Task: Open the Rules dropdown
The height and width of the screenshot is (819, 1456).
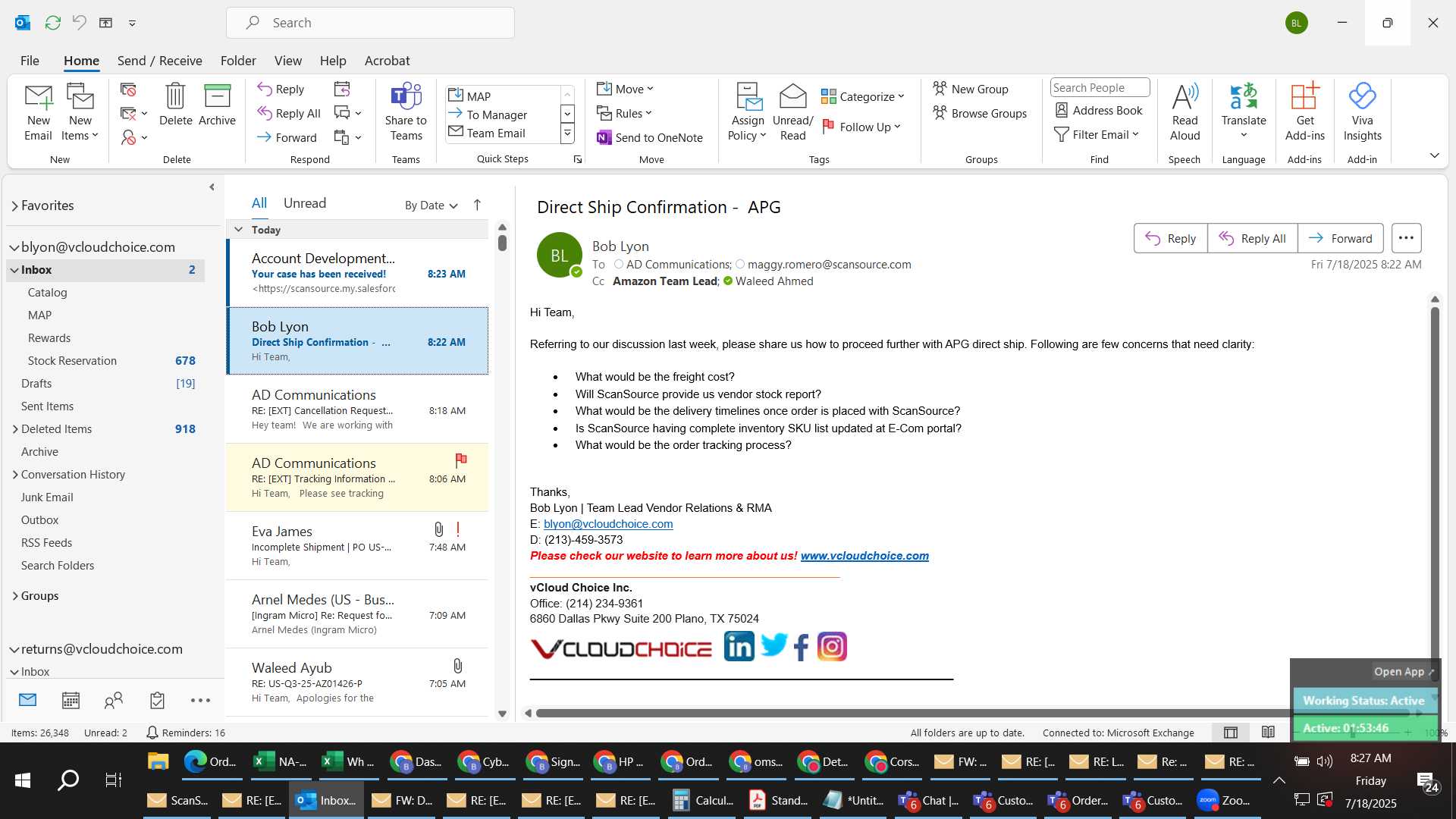Action: [624, 113]
